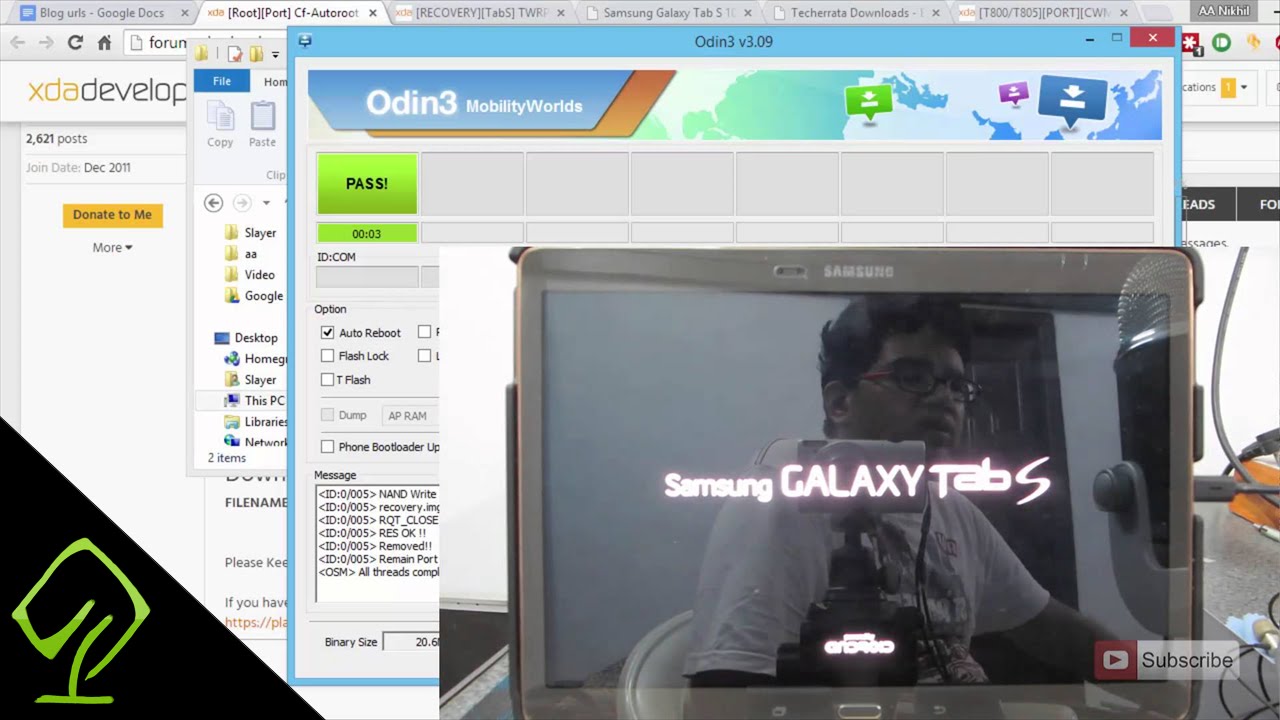
Task: Select Desktop in Explorer's navigation pane
Action: [246, 338]
